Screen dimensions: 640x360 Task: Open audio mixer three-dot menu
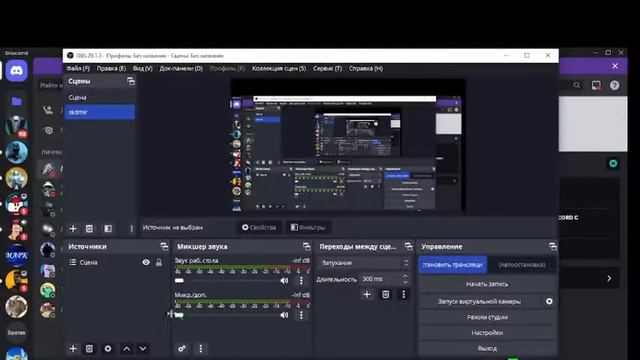200,349
